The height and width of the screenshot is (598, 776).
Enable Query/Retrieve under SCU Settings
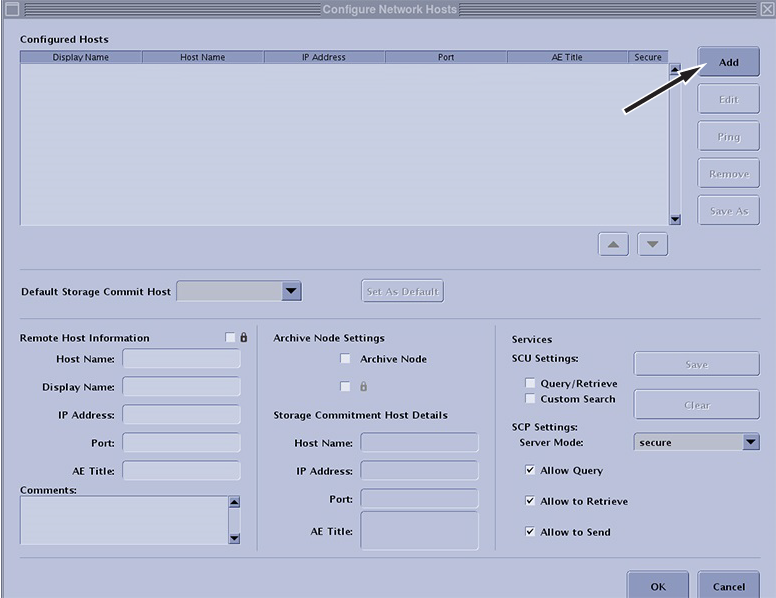(530, 383)
